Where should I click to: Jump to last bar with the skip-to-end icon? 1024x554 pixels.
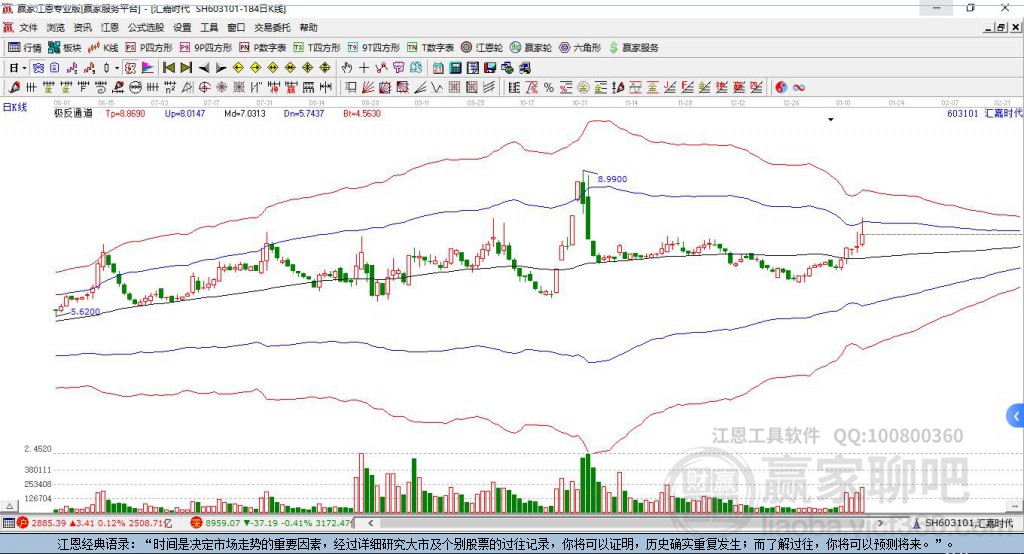click(x=186, y=68)
